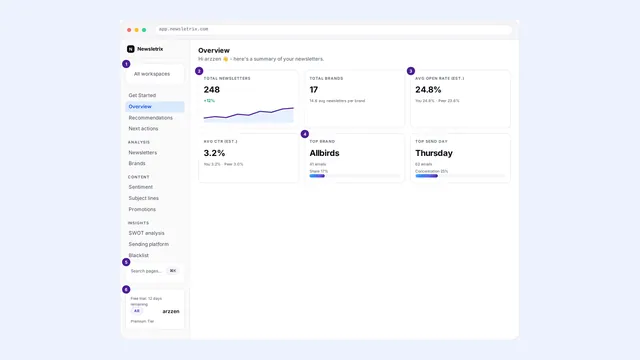The height and width of the screenshot is (360, 640).
Task: Click the Avg Open Rate 24.8% value
Action: 428,90
